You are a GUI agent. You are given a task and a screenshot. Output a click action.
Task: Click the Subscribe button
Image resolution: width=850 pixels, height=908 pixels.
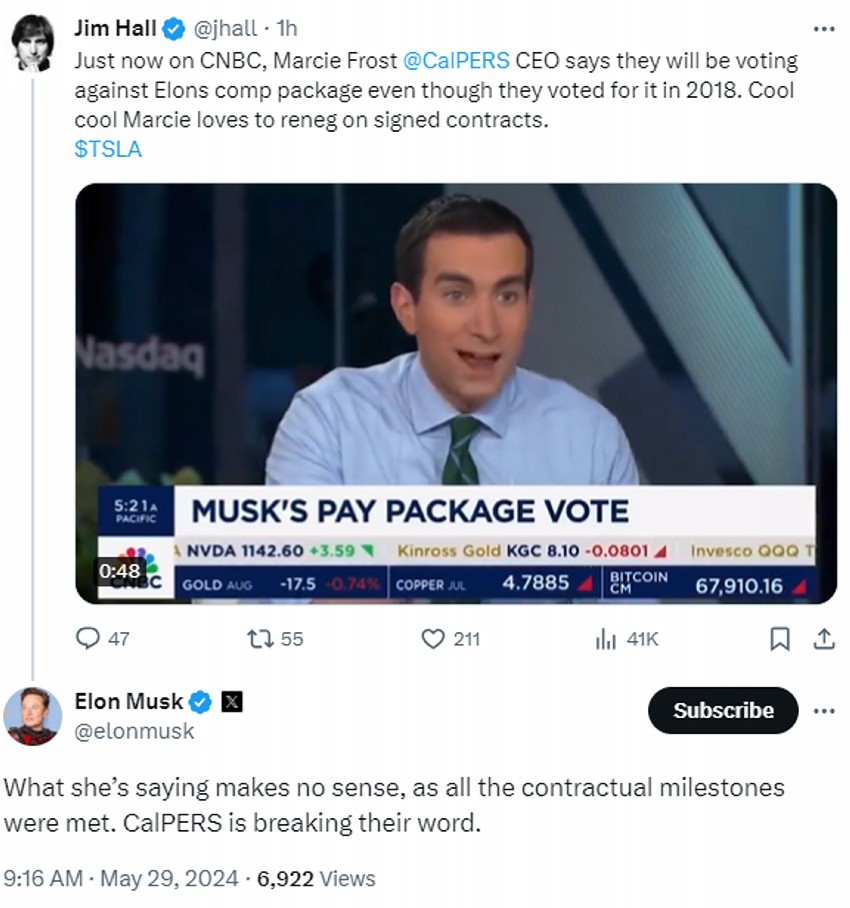point(723,711)
